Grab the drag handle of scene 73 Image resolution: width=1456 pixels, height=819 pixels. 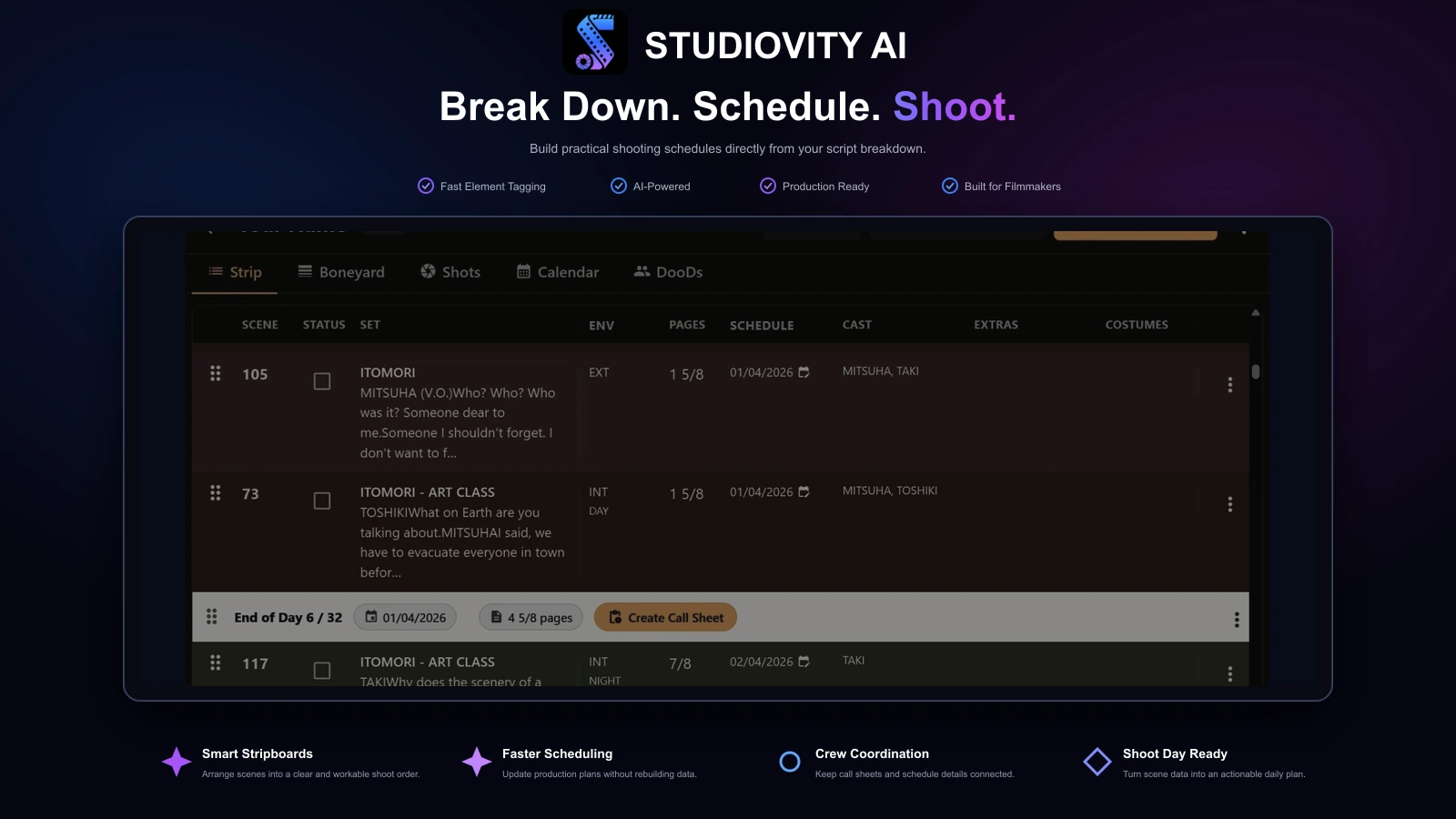pyautogui.click(x=216, y=492)
